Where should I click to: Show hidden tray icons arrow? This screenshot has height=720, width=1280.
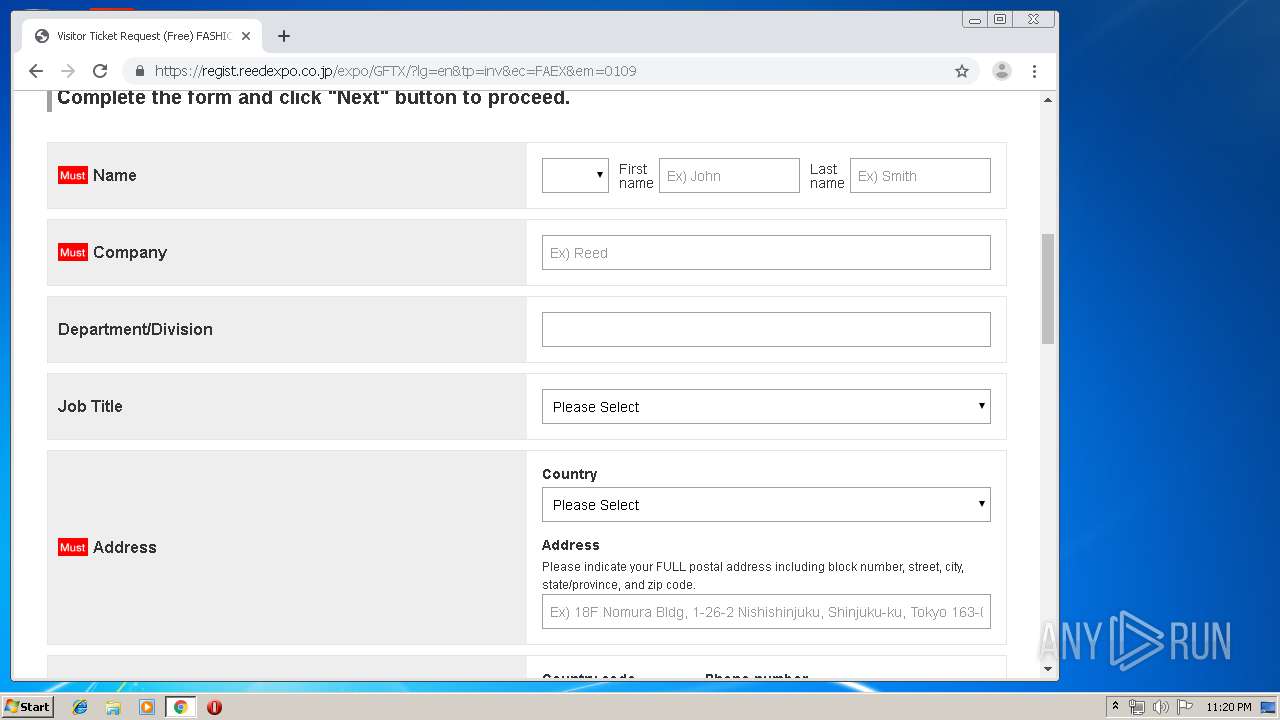point(1115,706)
